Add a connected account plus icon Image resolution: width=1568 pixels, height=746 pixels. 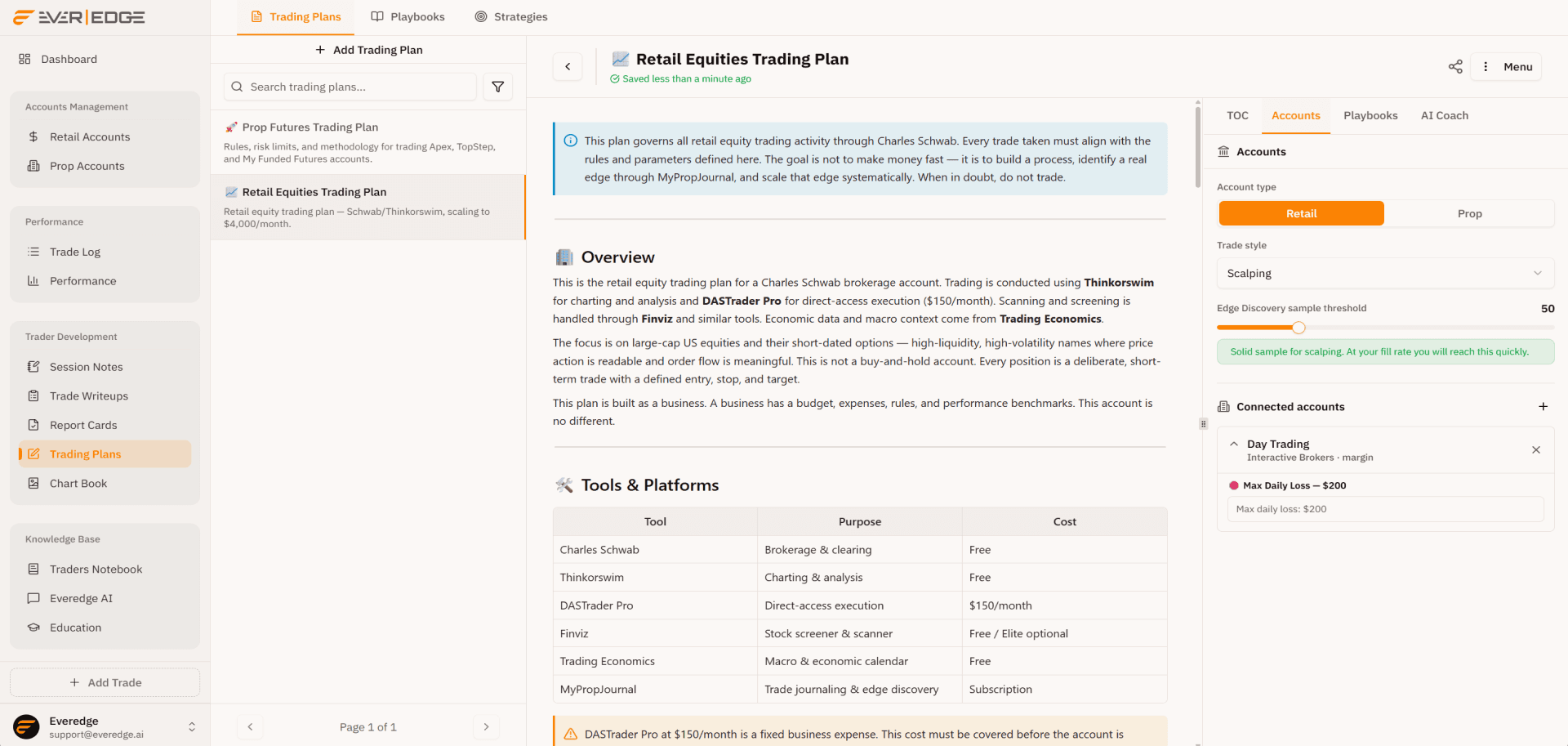coord(1543,407)
